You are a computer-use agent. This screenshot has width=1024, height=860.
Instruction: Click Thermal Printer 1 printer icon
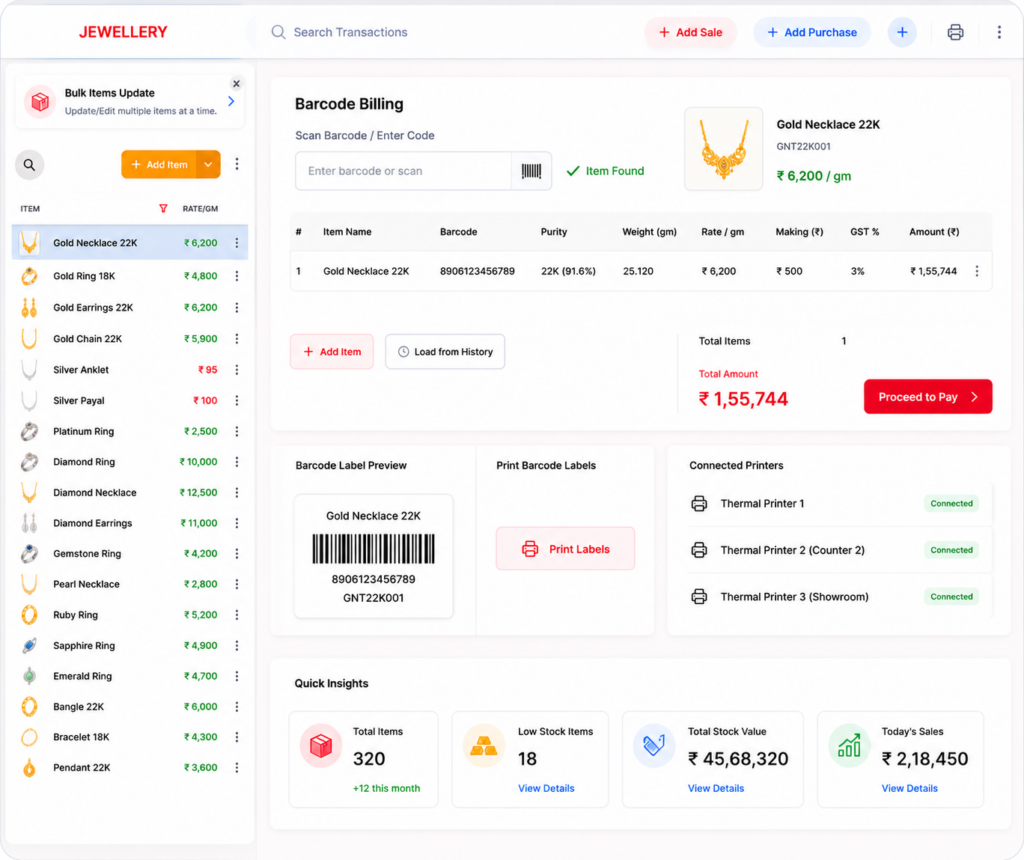tap(699, 503)
